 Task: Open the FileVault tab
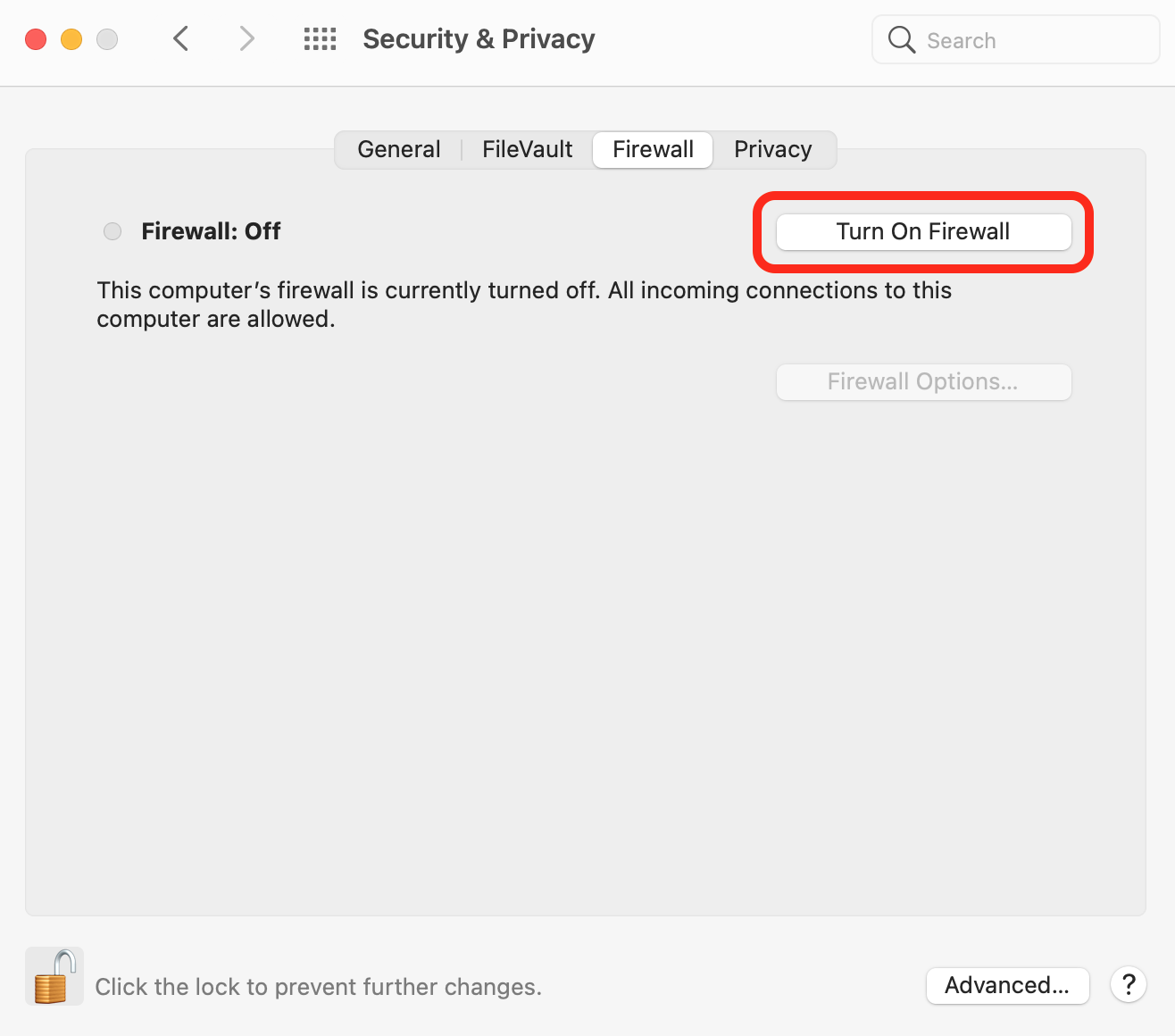pos(526,149)
